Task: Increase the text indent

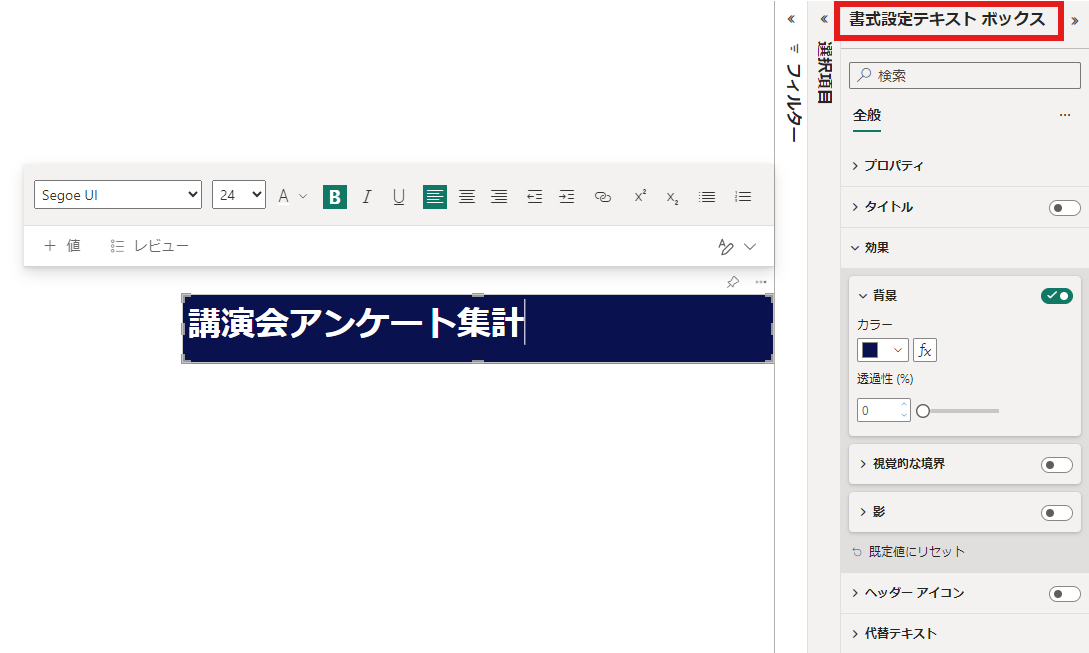Action: pyautogui.click(x=567, y=197)
